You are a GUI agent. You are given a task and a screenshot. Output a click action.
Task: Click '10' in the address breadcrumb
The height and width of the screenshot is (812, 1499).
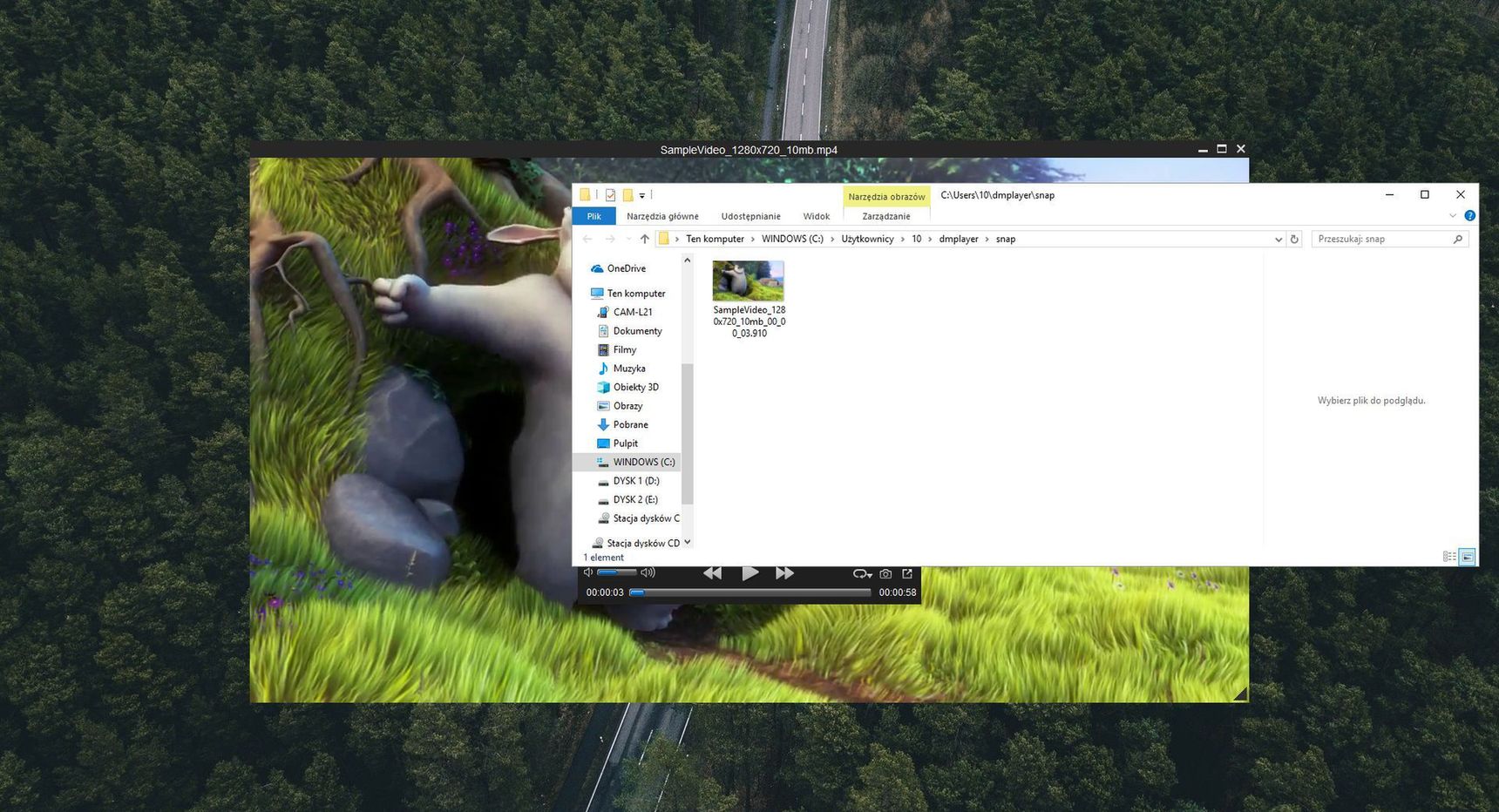point(917,239)
